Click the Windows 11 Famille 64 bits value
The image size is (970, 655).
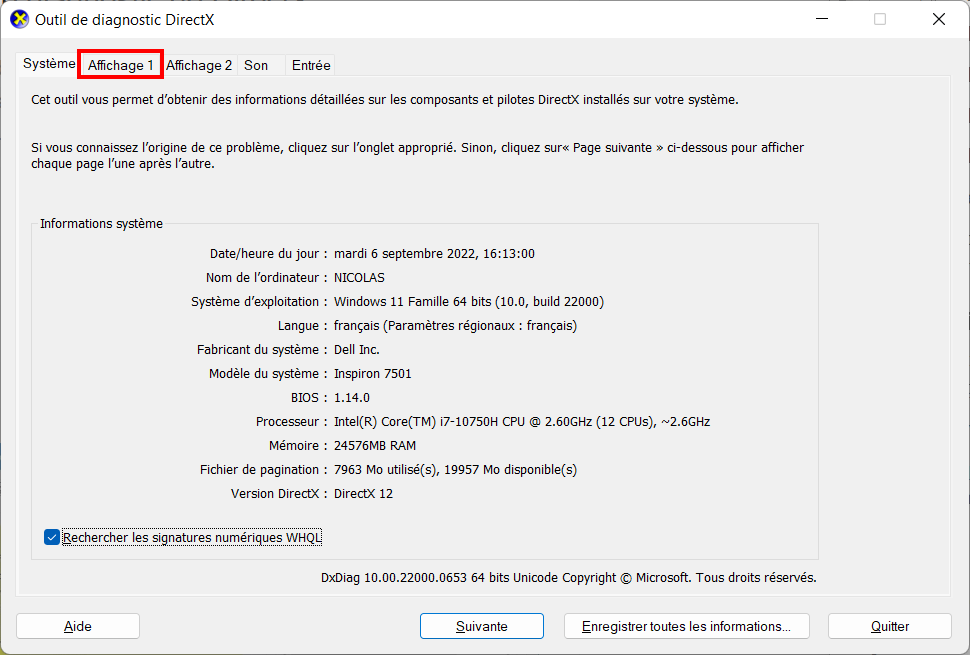tap(469, 302)
